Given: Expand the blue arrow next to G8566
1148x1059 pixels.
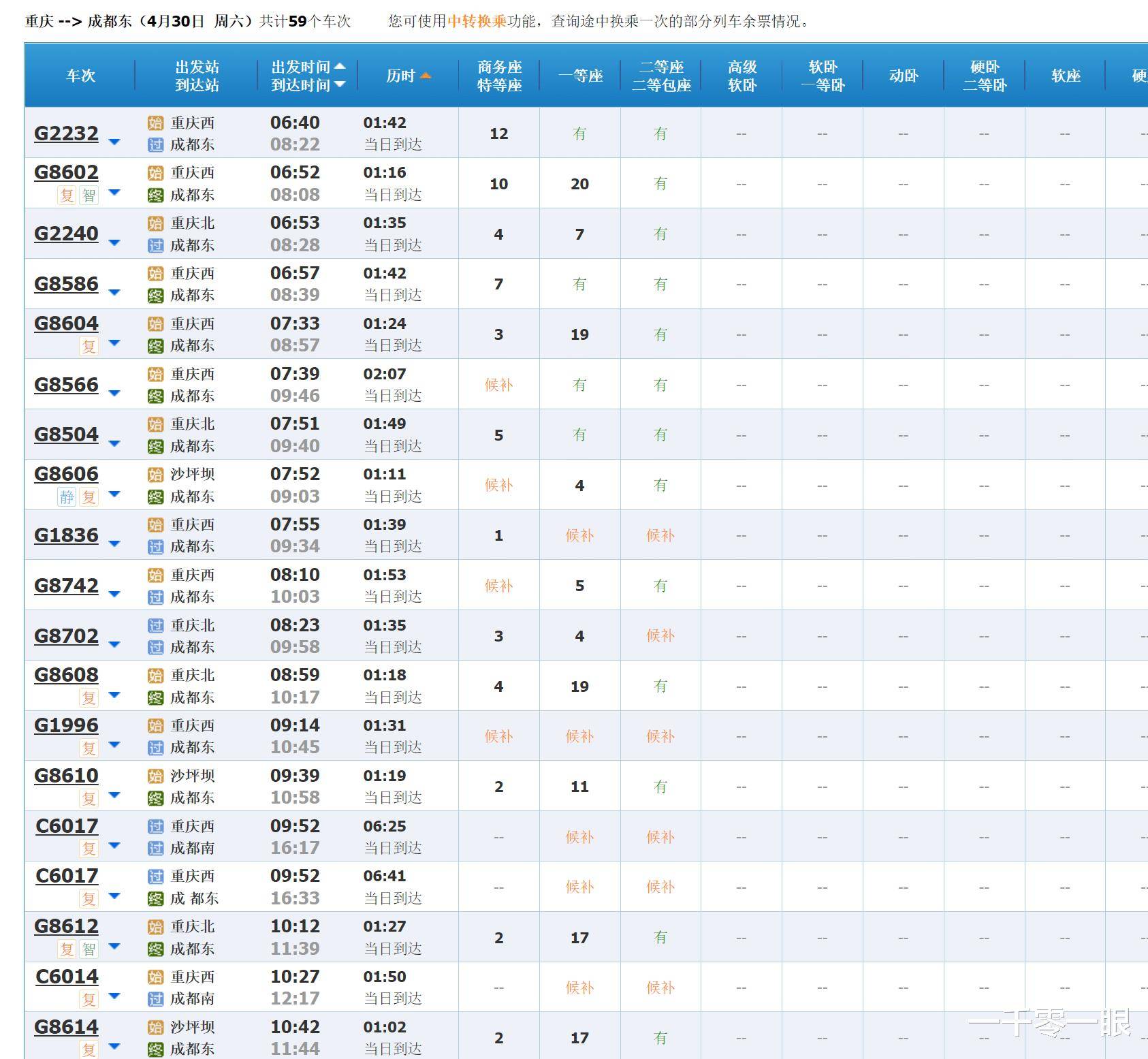Looking at the screenshot, I should coord(114,393).
